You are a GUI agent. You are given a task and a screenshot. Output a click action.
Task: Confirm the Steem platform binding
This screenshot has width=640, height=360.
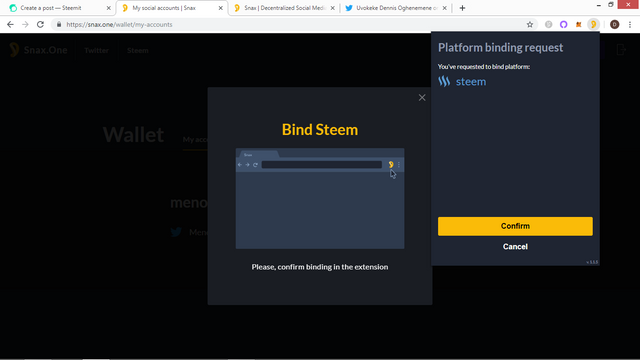pyautogui.click(x=515, y=226)
